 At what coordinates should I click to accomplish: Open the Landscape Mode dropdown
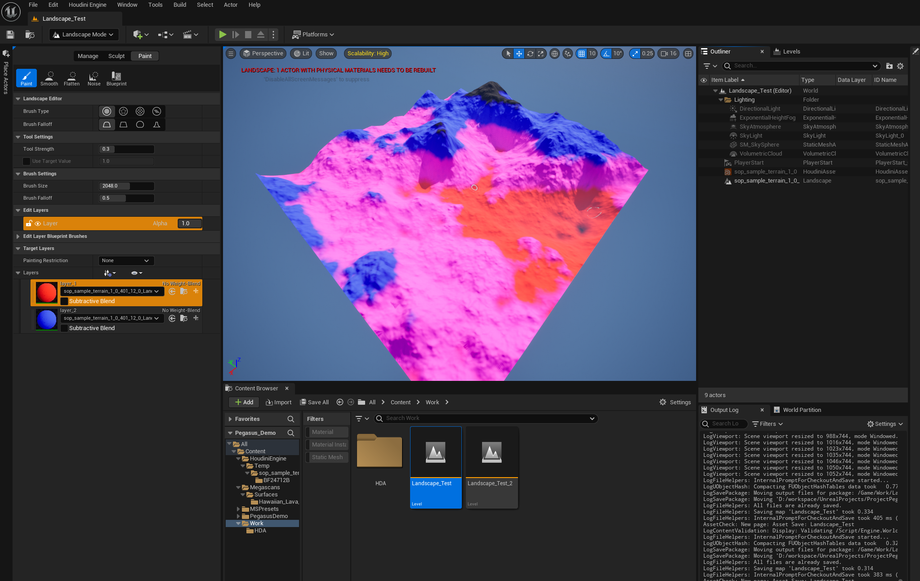[x=84, y=35]
